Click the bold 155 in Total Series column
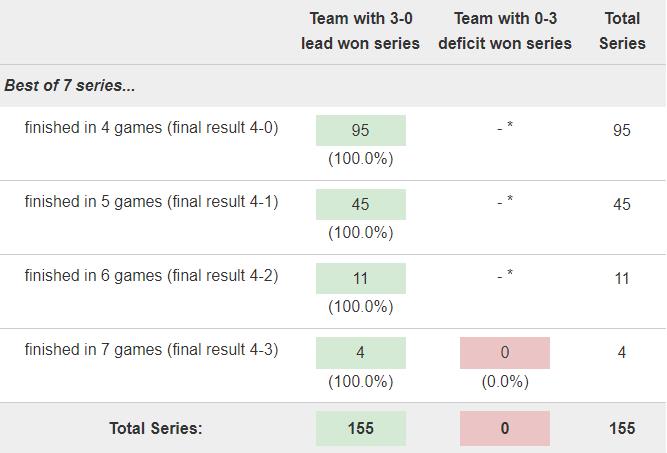This screenshot has width=667, height=453. coord(622,428)
